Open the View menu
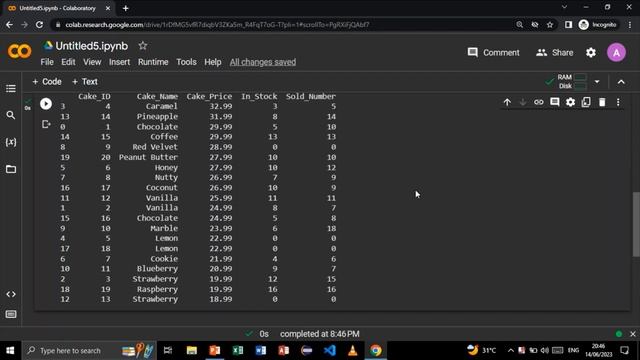The width and height of the screenshot is (640, 360). click(x=92, y=62)
